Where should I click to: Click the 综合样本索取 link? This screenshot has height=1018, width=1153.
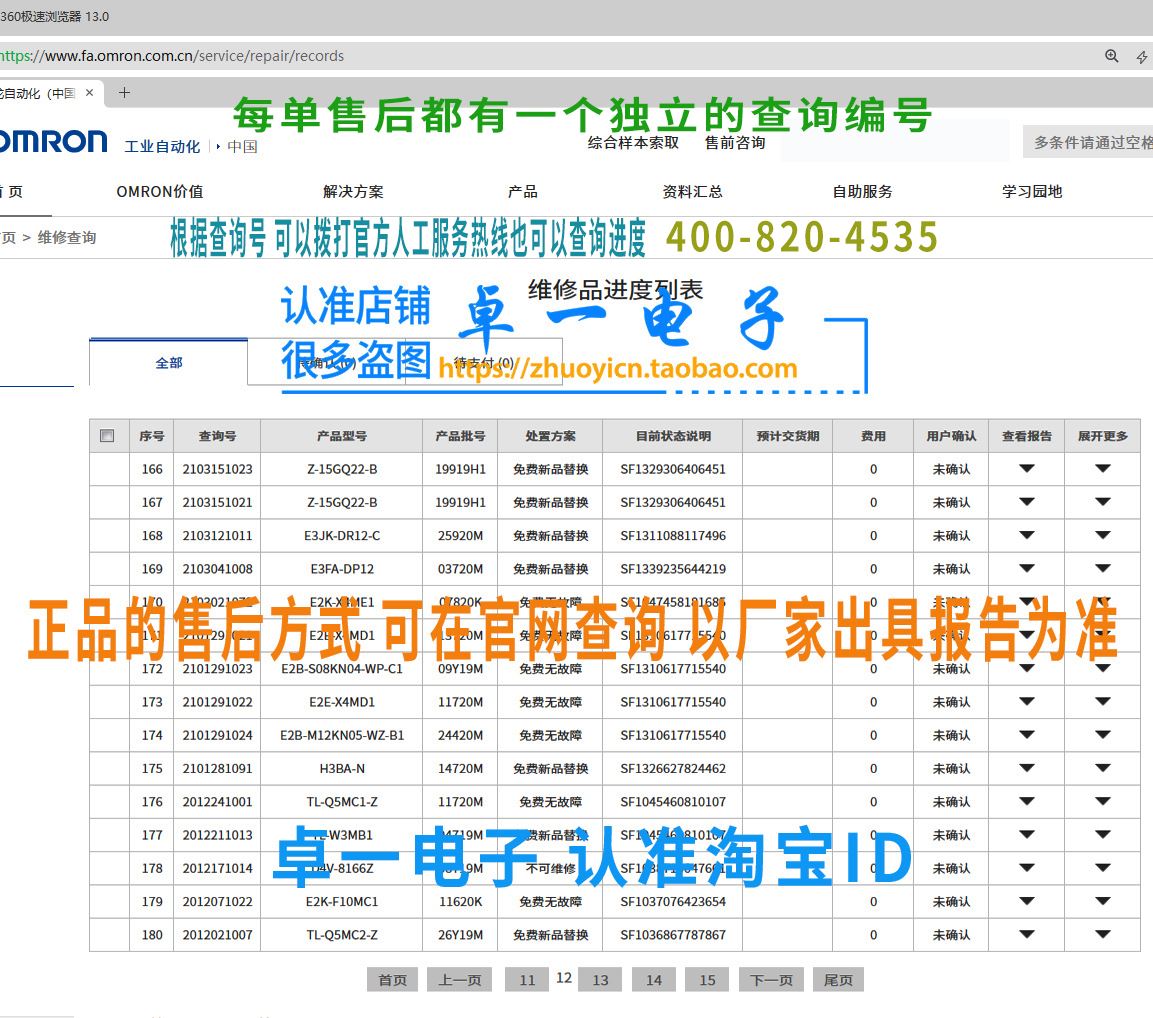633,143
